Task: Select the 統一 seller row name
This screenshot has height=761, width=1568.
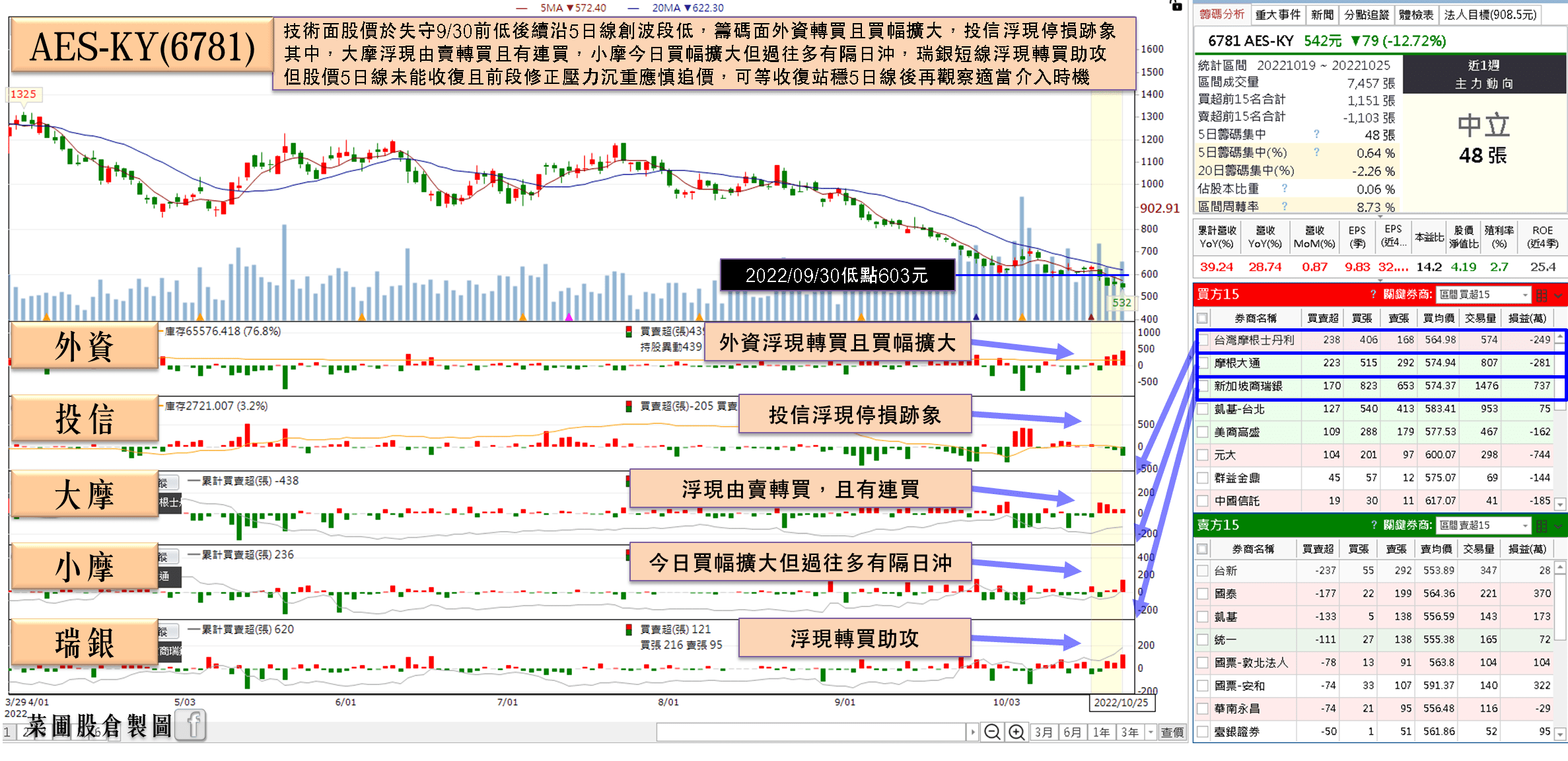Action: (1225, 639)
